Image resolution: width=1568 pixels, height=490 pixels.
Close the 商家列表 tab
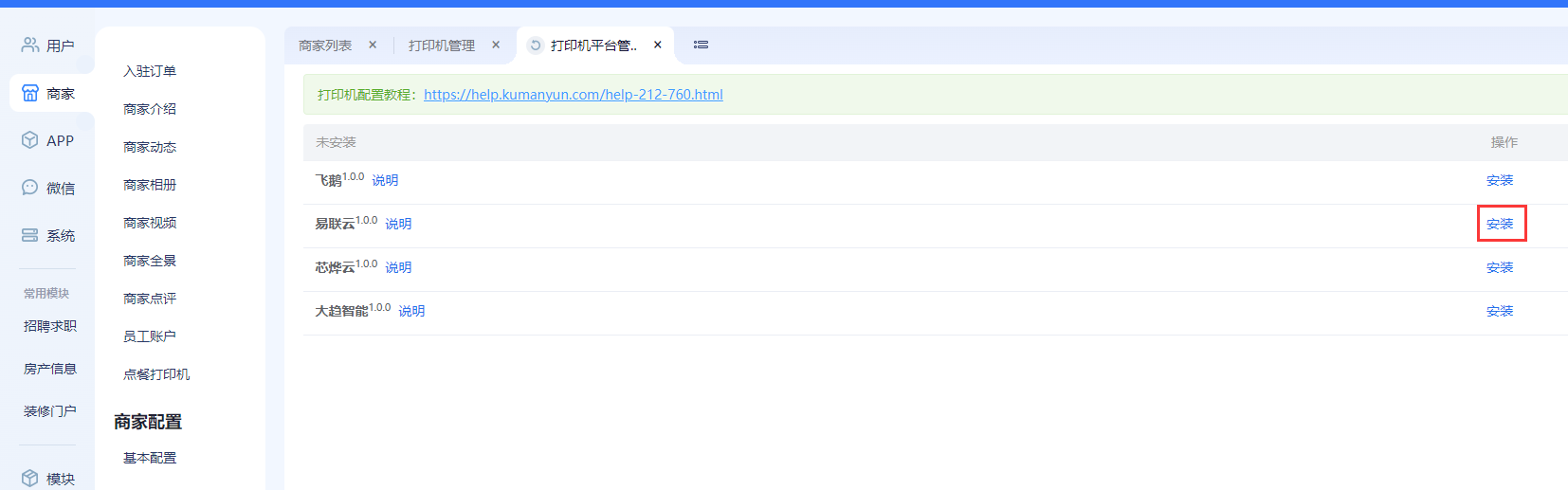(373, 45)
